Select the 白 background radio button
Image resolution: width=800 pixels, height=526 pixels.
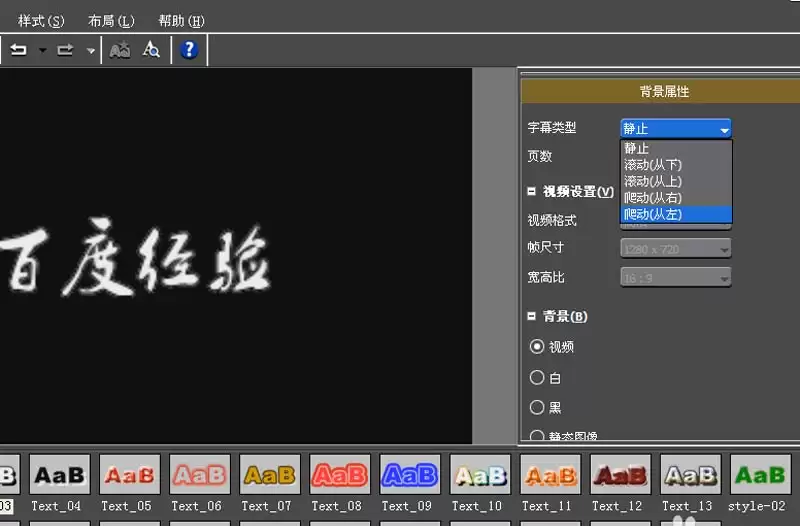[537, 377]
